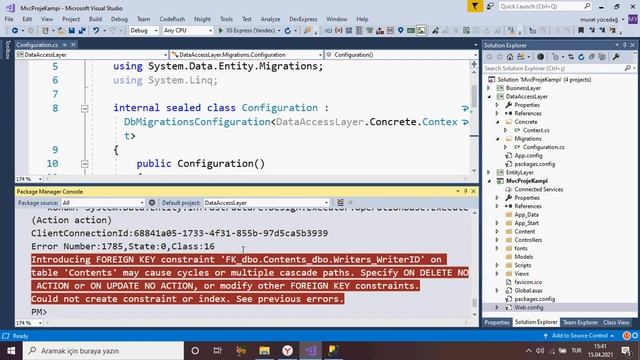Switch to the Team Explorer tab

click(580, 322)
